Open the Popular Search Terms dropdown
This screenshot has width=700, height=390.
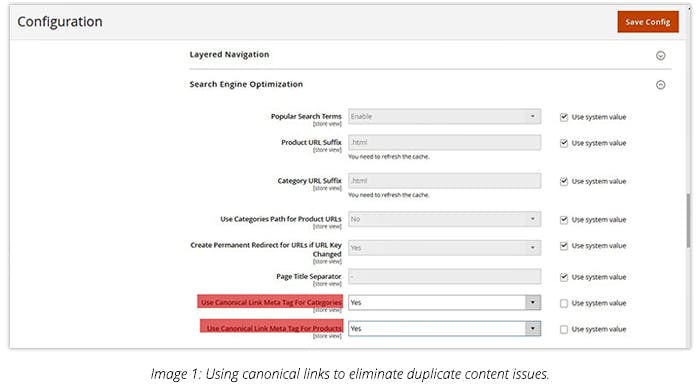pyautogui.click(x=445, y=116)
